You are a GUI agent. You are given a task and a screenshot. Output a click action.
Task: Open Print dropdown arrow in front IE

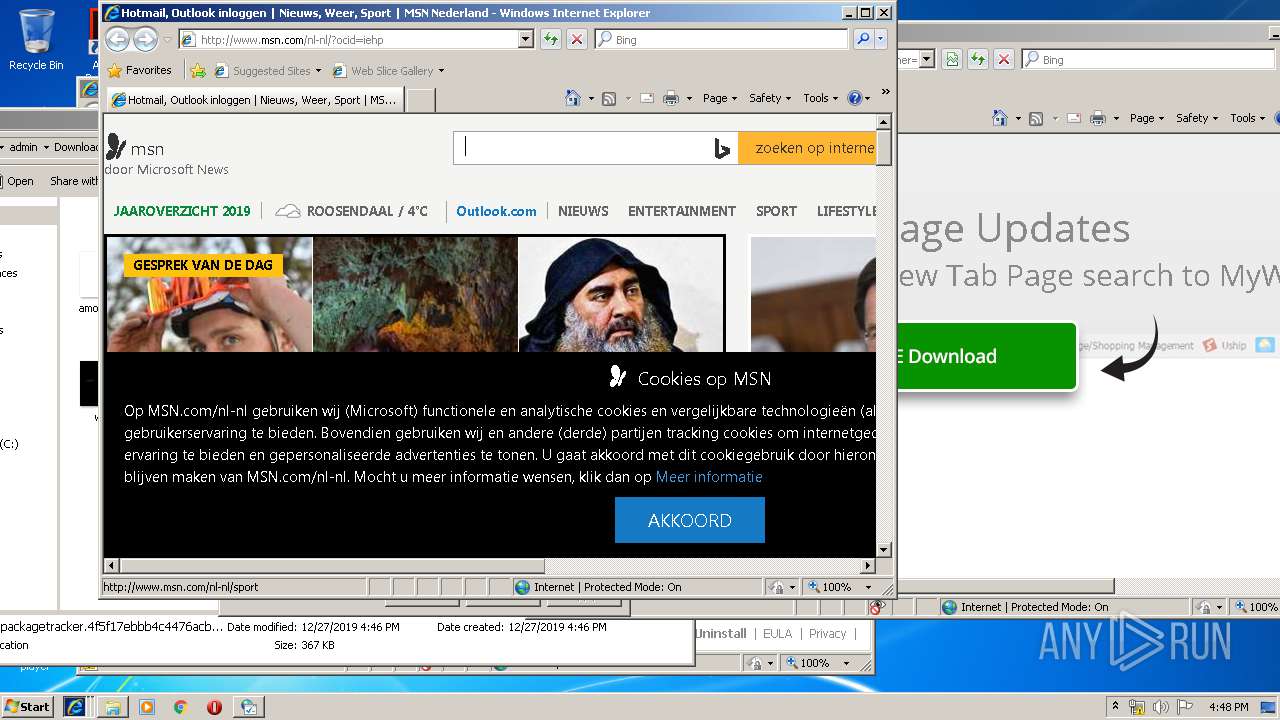pyautogui.click(x=689, y=98)
